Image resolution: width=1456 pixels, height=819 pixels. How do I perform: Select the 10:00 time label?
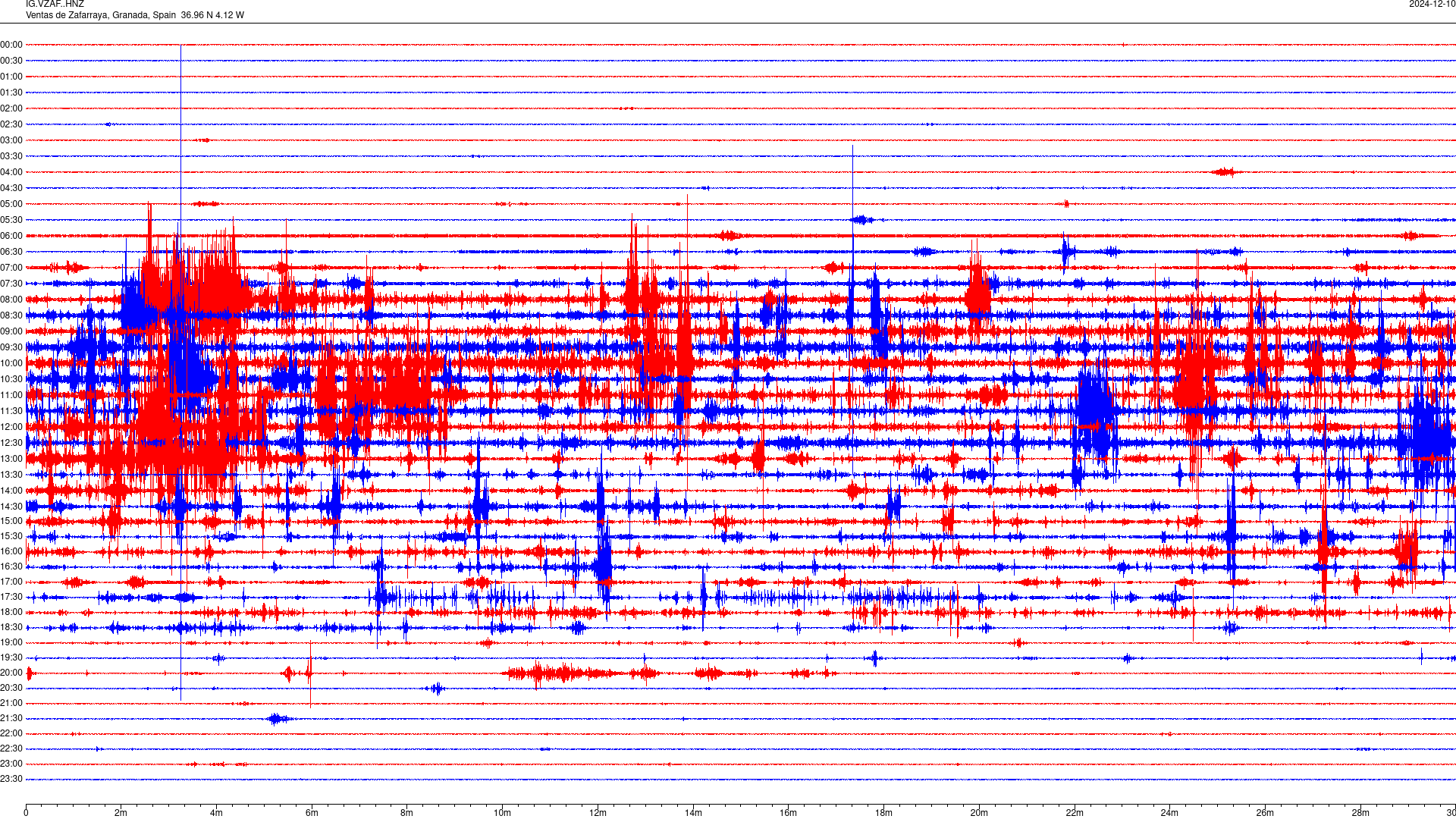11,363
